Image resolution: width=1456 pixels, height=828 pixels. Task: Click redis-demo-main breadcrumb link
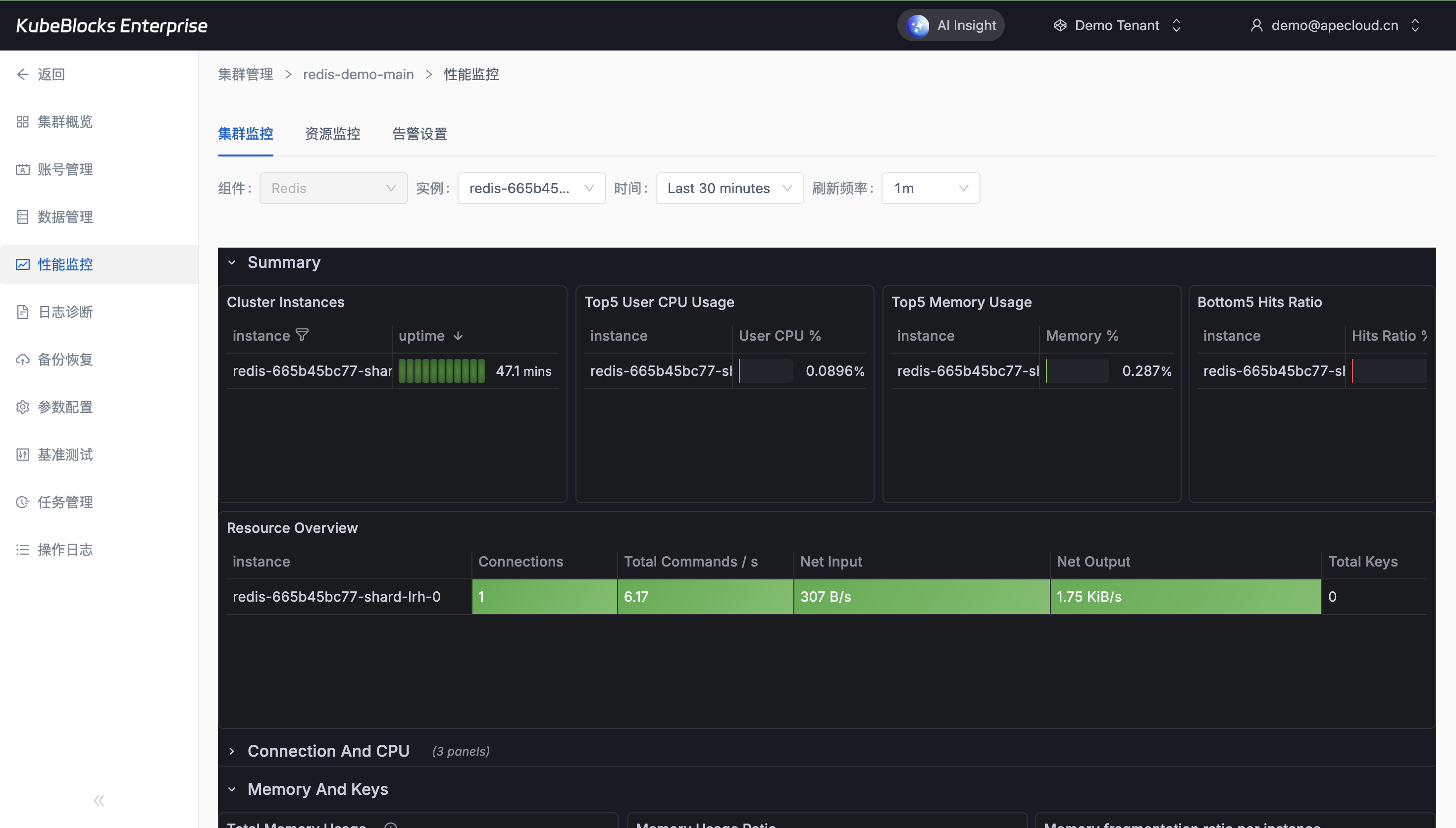click(358, 74)
